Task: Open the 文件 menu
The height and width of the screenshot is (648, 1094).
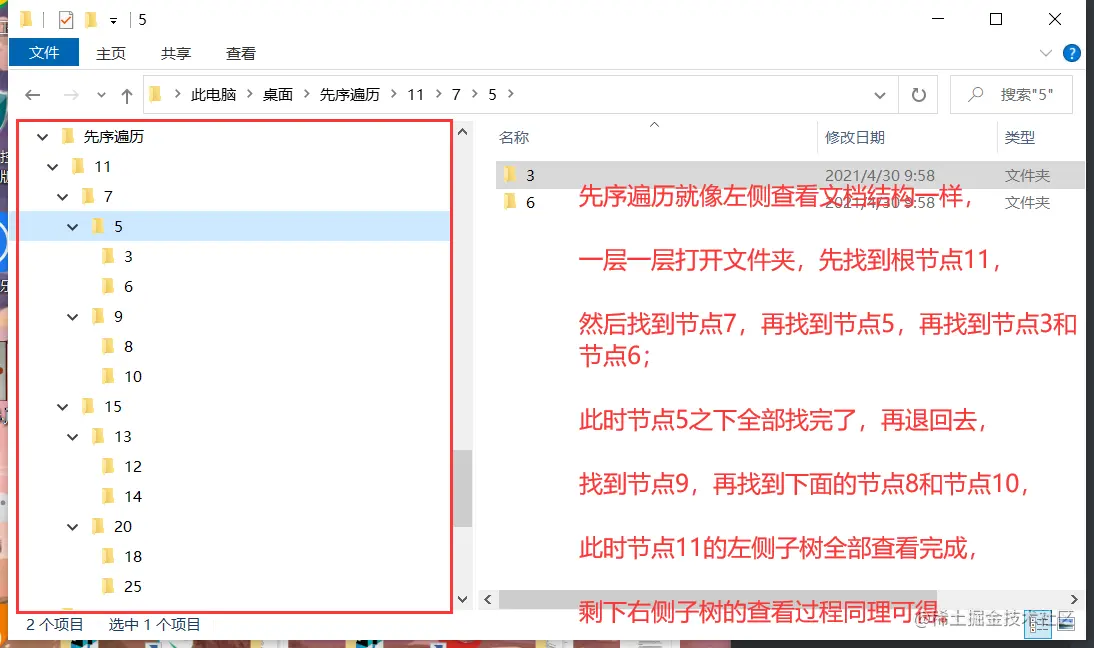Action: [x=43, y=53]
